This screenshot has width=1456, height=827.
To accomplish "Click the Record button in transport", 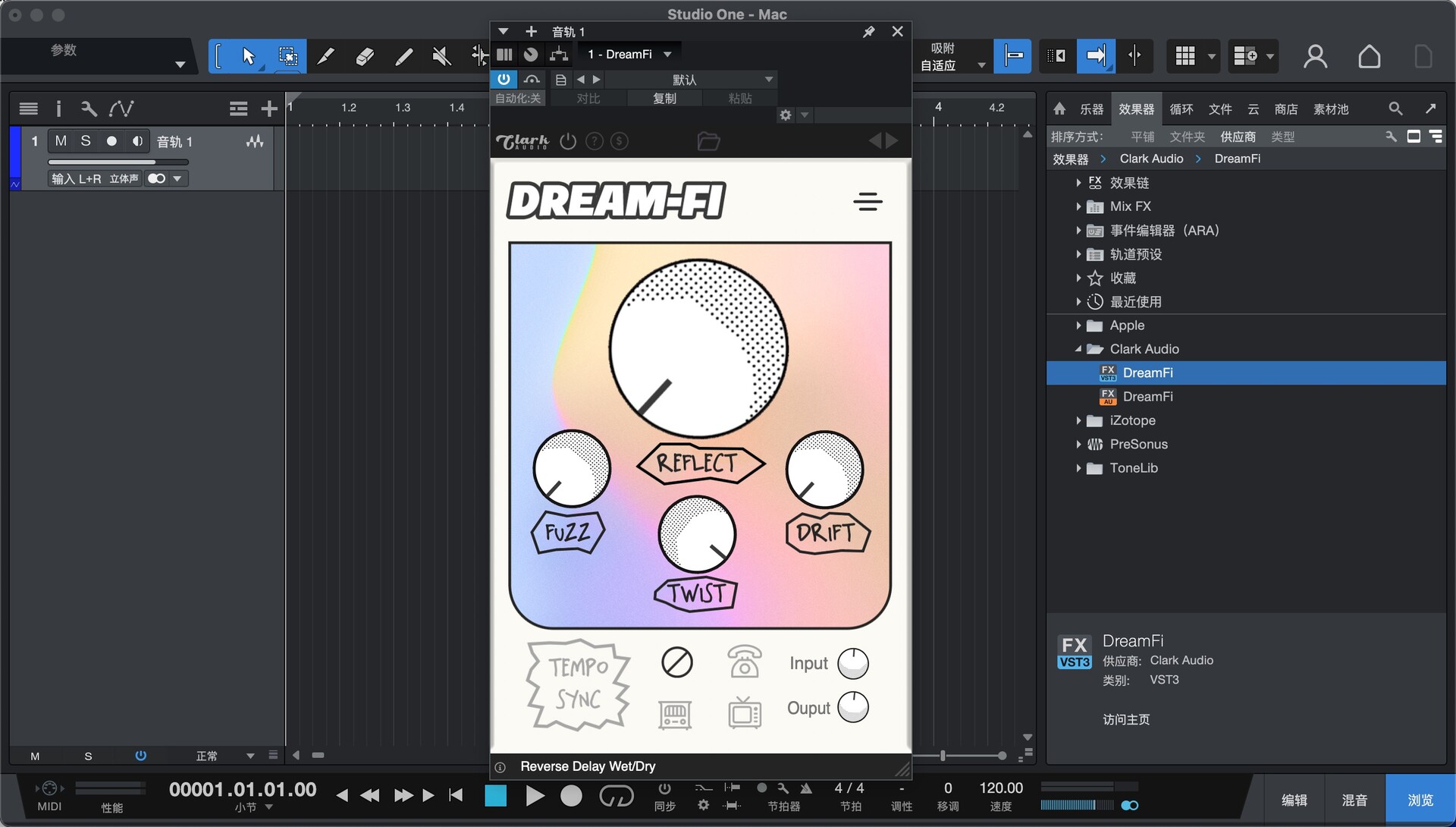I will point(571,795).
